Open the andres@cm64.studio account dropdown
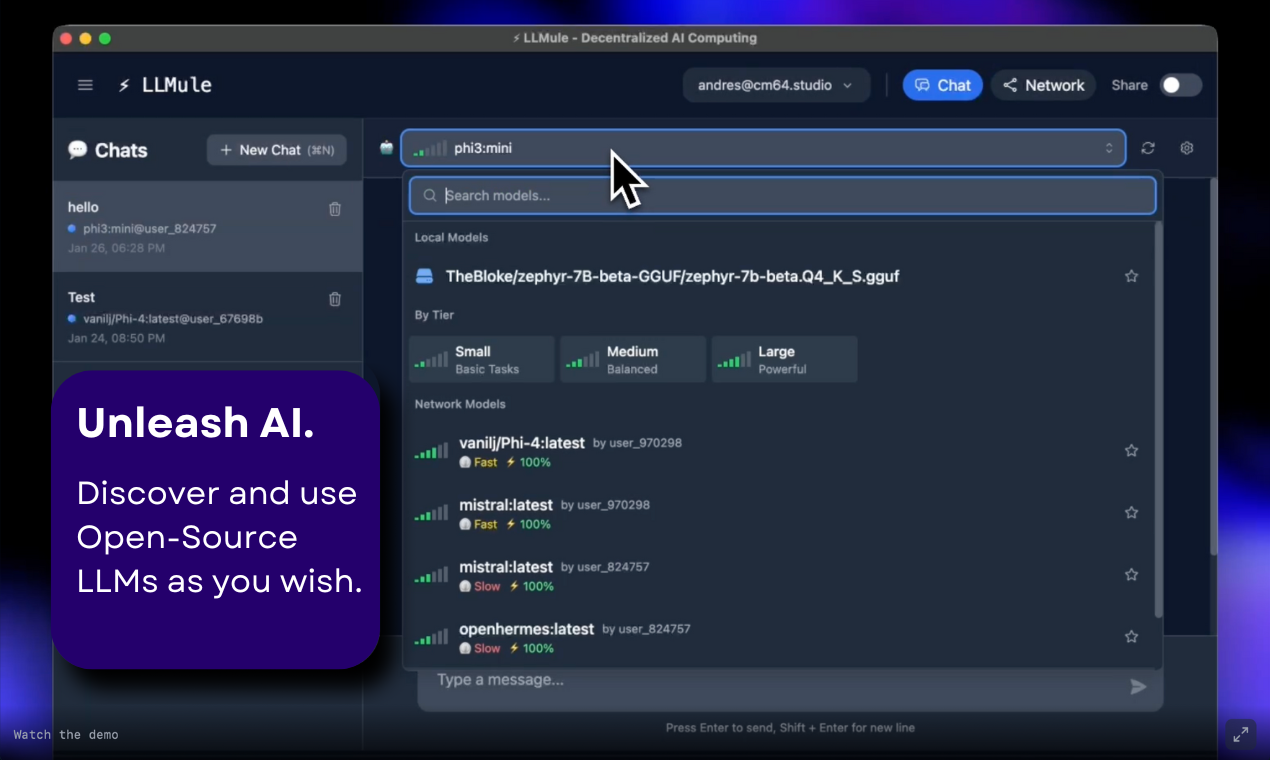The height and width of the screenshot is (760, 1270). click(x=776, y=85)
